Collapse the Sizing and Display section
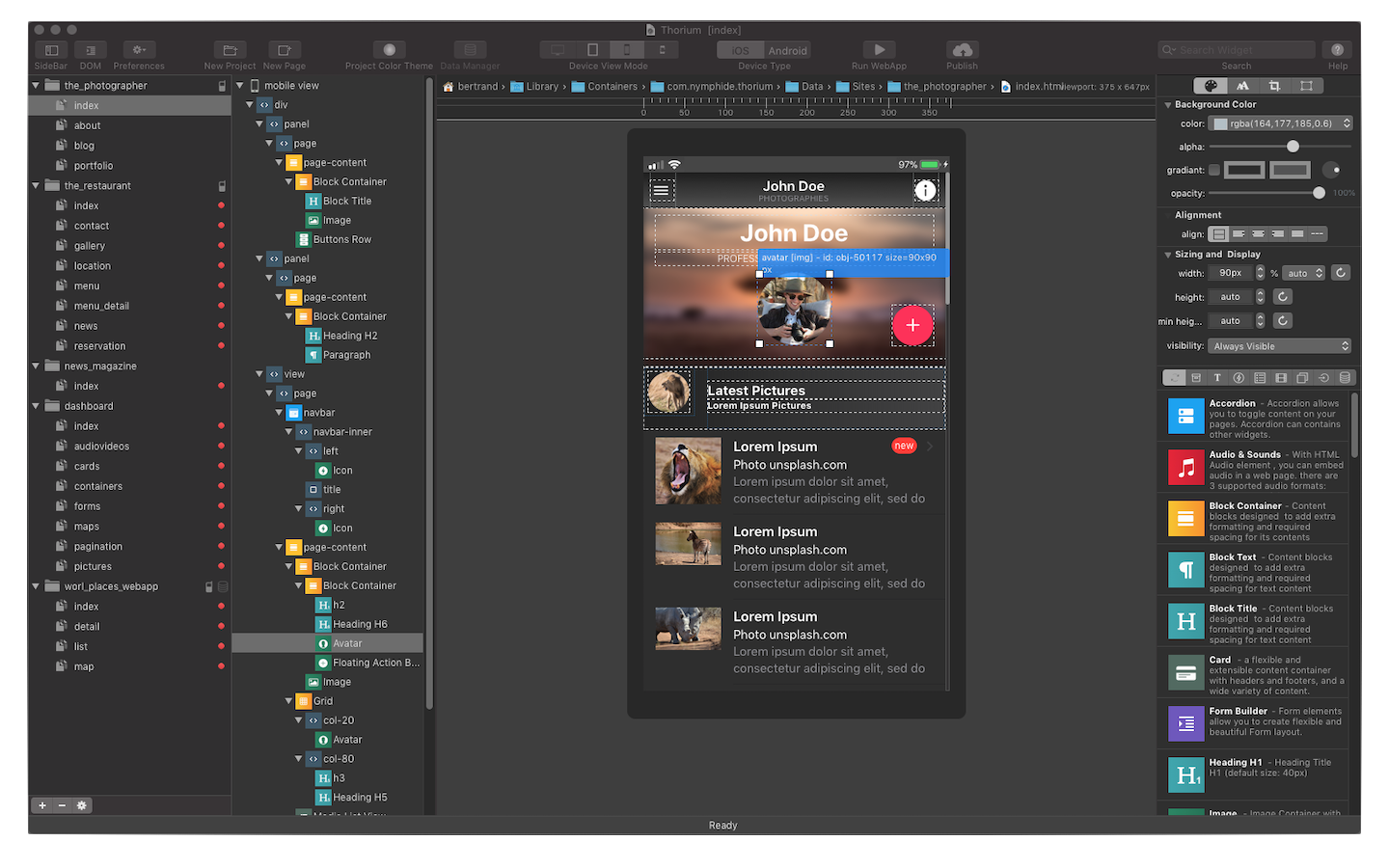The width and height of the screenshot is (1389, 868). (1168, 255)
